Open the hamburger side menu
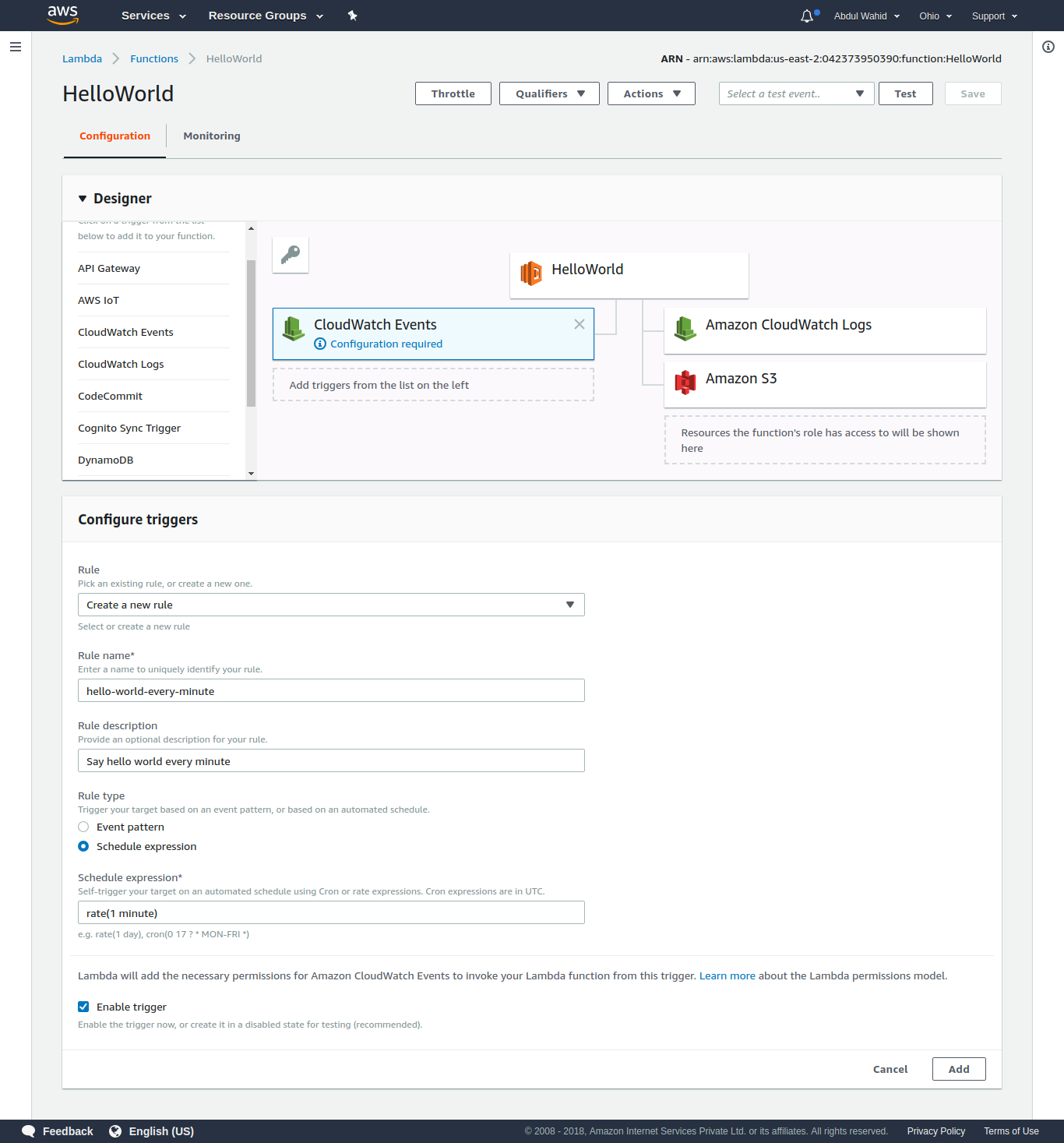The height and width of the screenshot is (1143, 1064). (x=16, y=47)
